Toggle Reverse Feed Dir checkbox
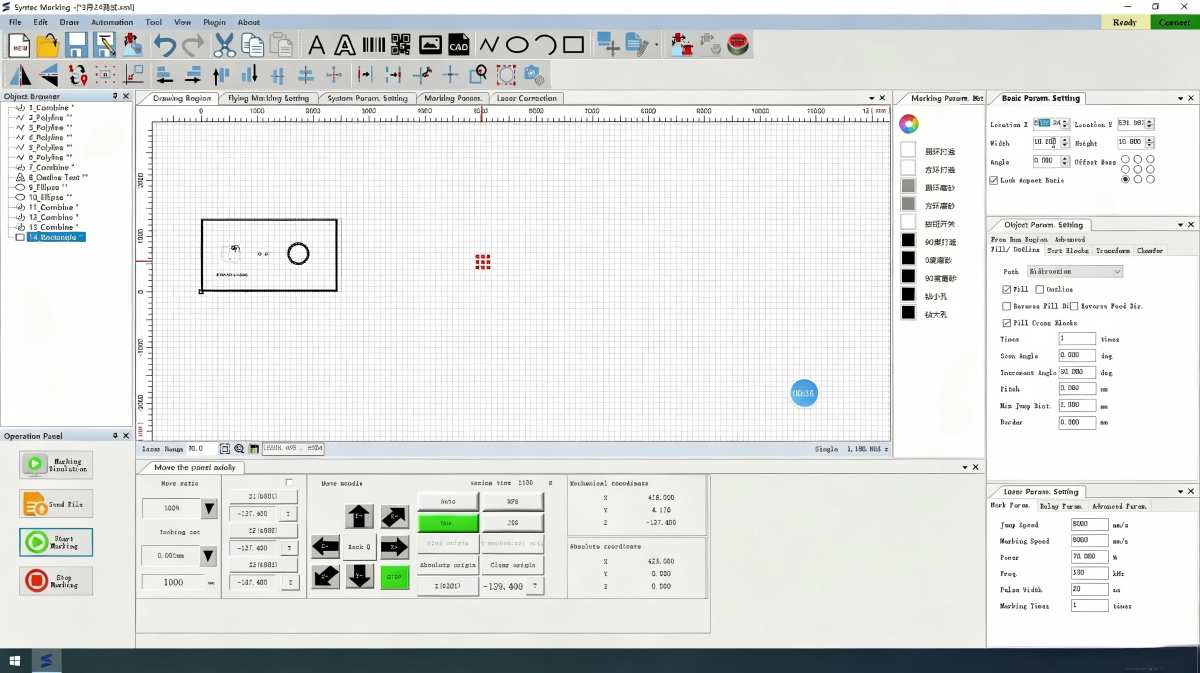Screen dimensions: 1200x673 point(1075,306)
